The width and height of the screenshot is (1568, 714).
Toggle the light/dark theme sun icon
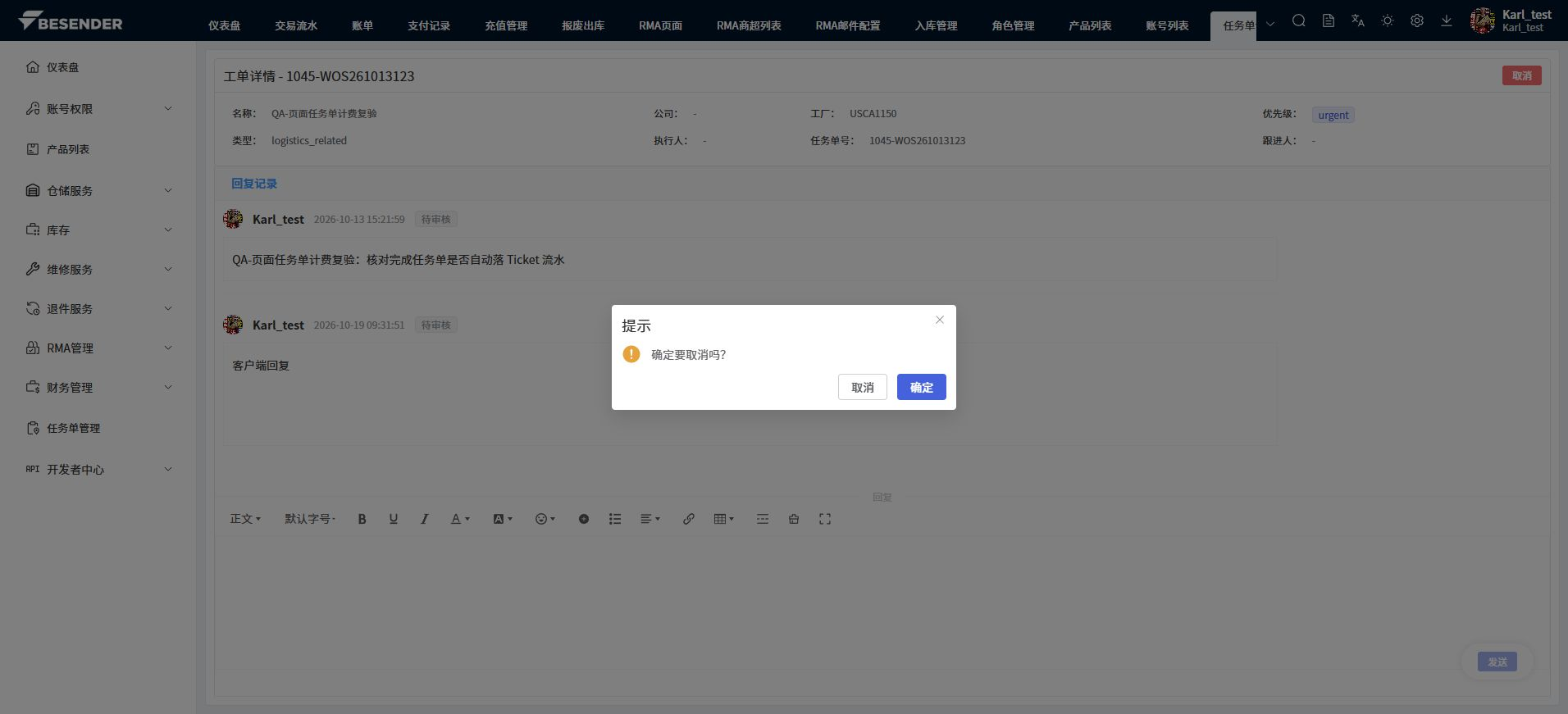pos(1388,20)
